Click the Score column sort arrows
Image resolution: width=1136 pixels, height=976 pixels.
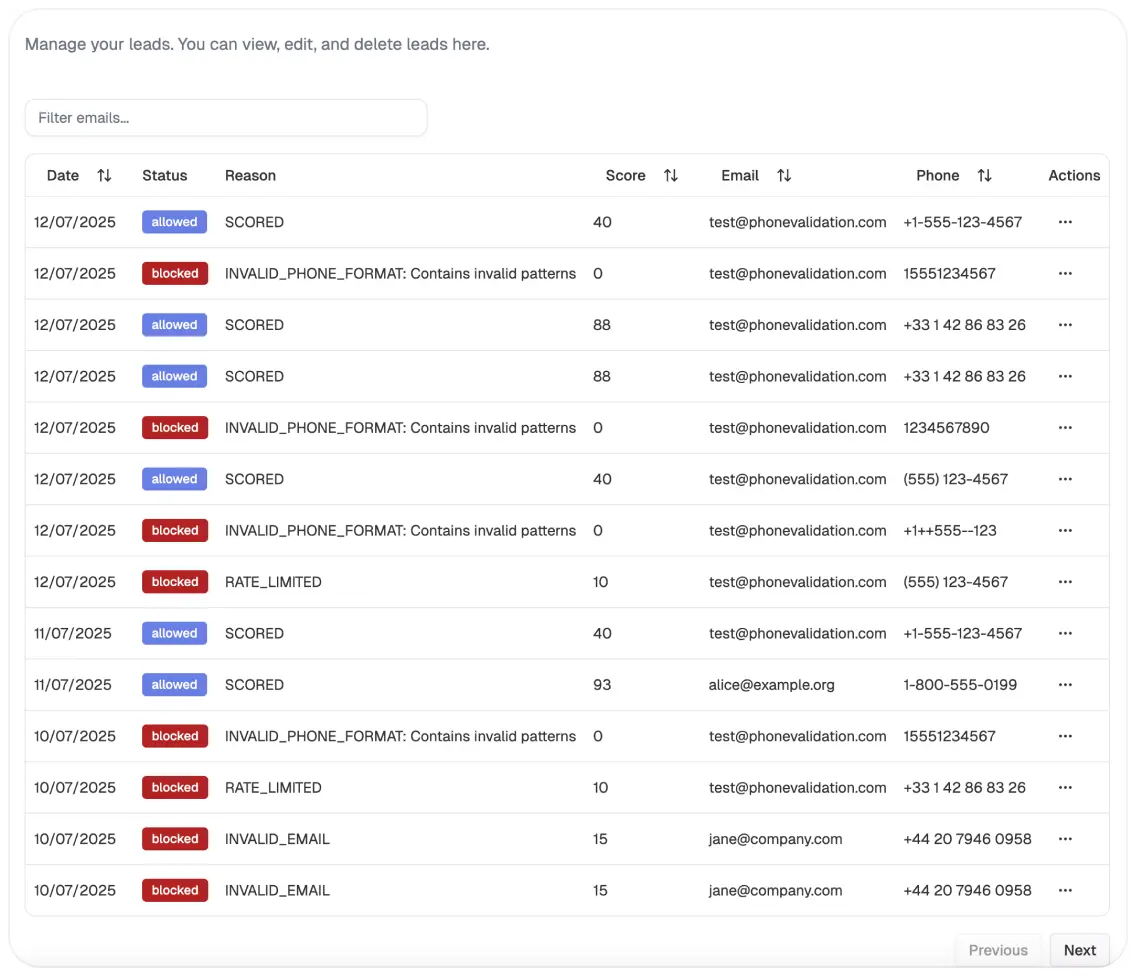(671, 175)
